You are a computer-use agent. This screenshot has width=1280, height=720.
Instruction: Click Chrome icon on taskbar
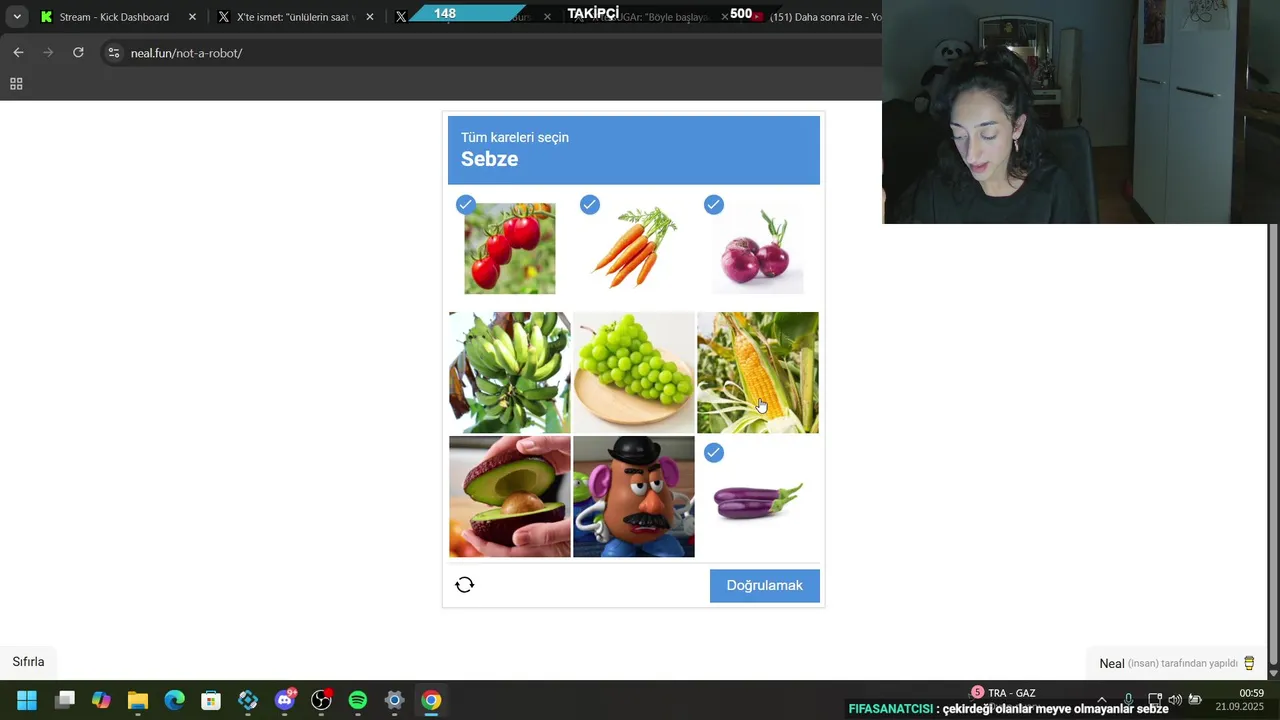coord(431,700)
